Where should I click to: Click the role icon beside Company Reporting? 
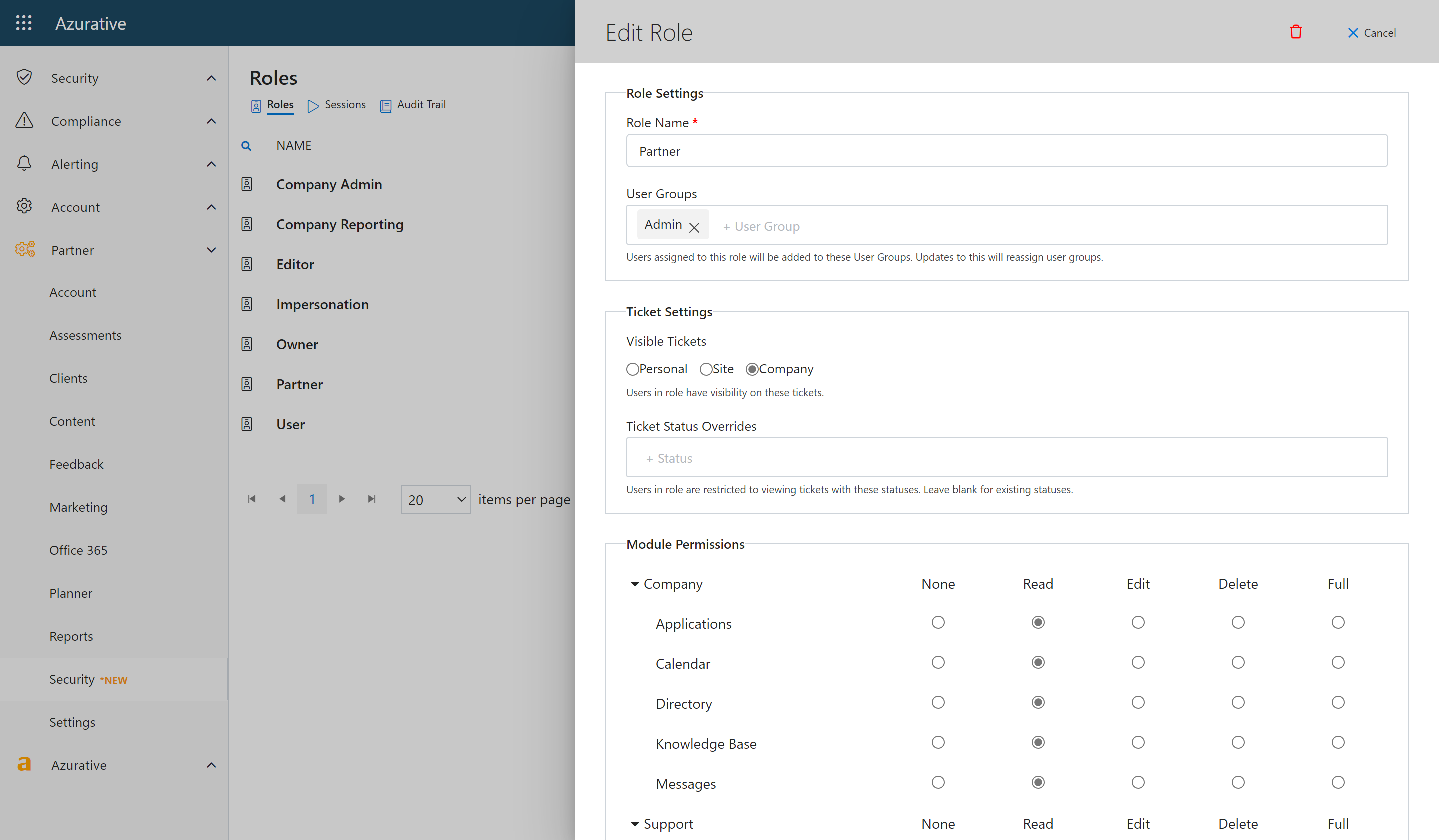click(x=247, y=224)
